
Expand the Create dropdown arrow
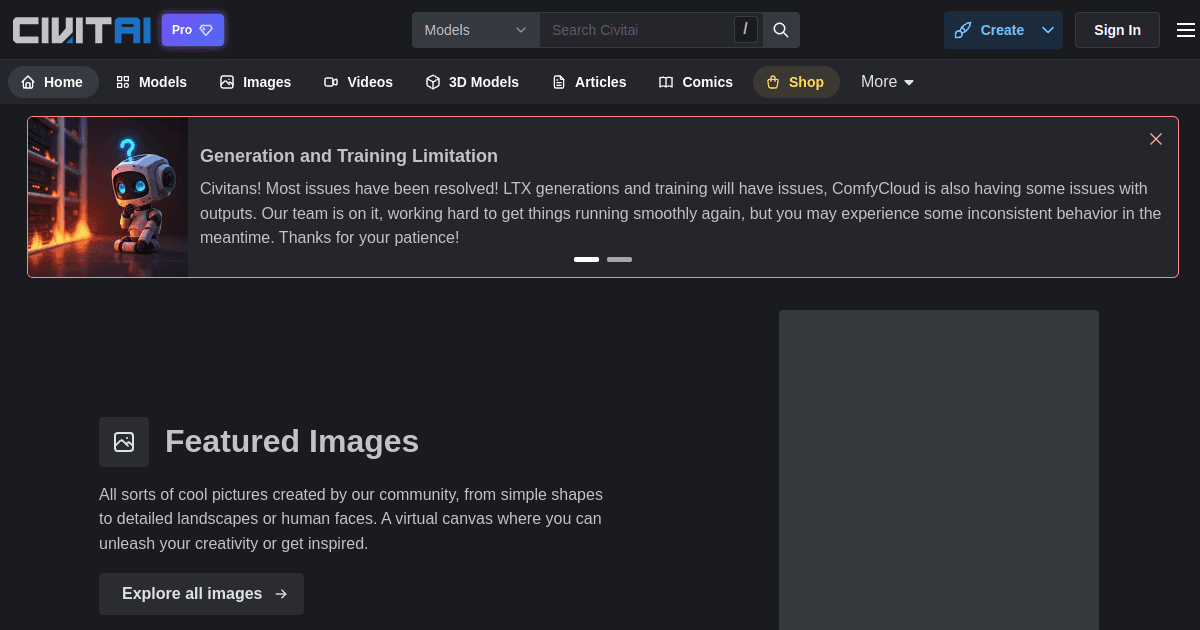[x=1048, y=30]
